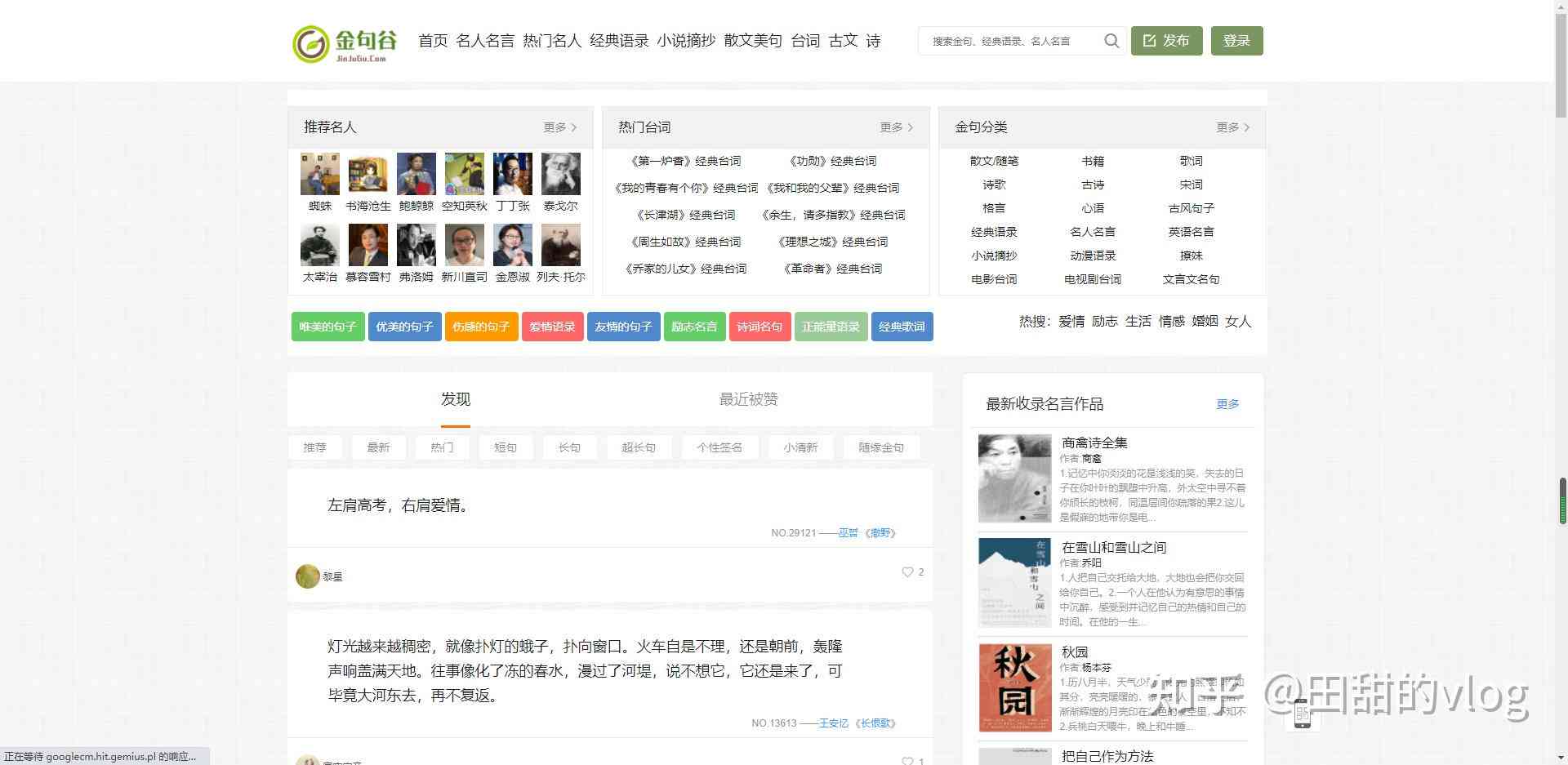
Task: Select the 推荐 filter
Action: [314, 447]
